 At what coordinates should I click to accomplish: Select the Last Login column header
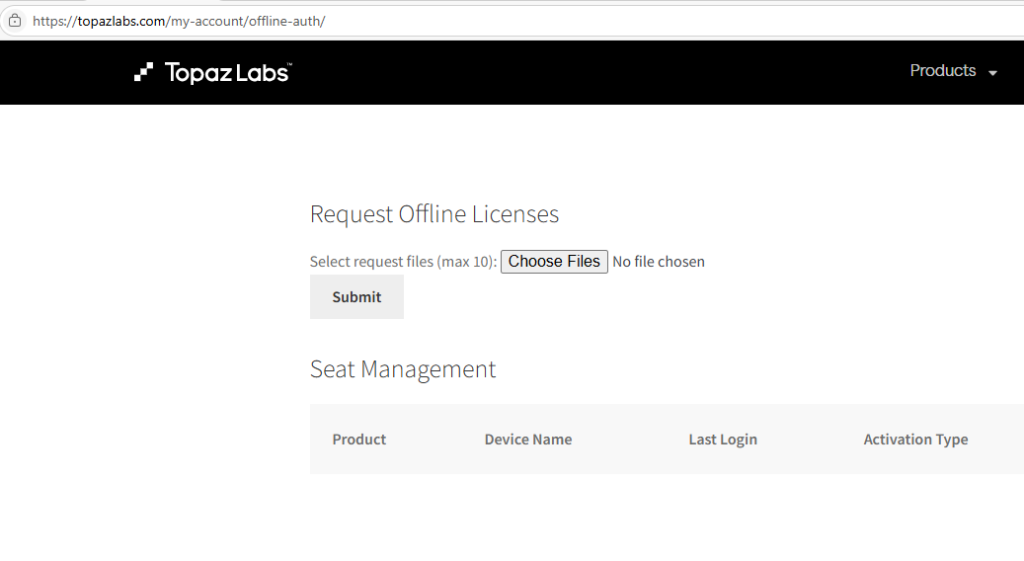[722, 440]
